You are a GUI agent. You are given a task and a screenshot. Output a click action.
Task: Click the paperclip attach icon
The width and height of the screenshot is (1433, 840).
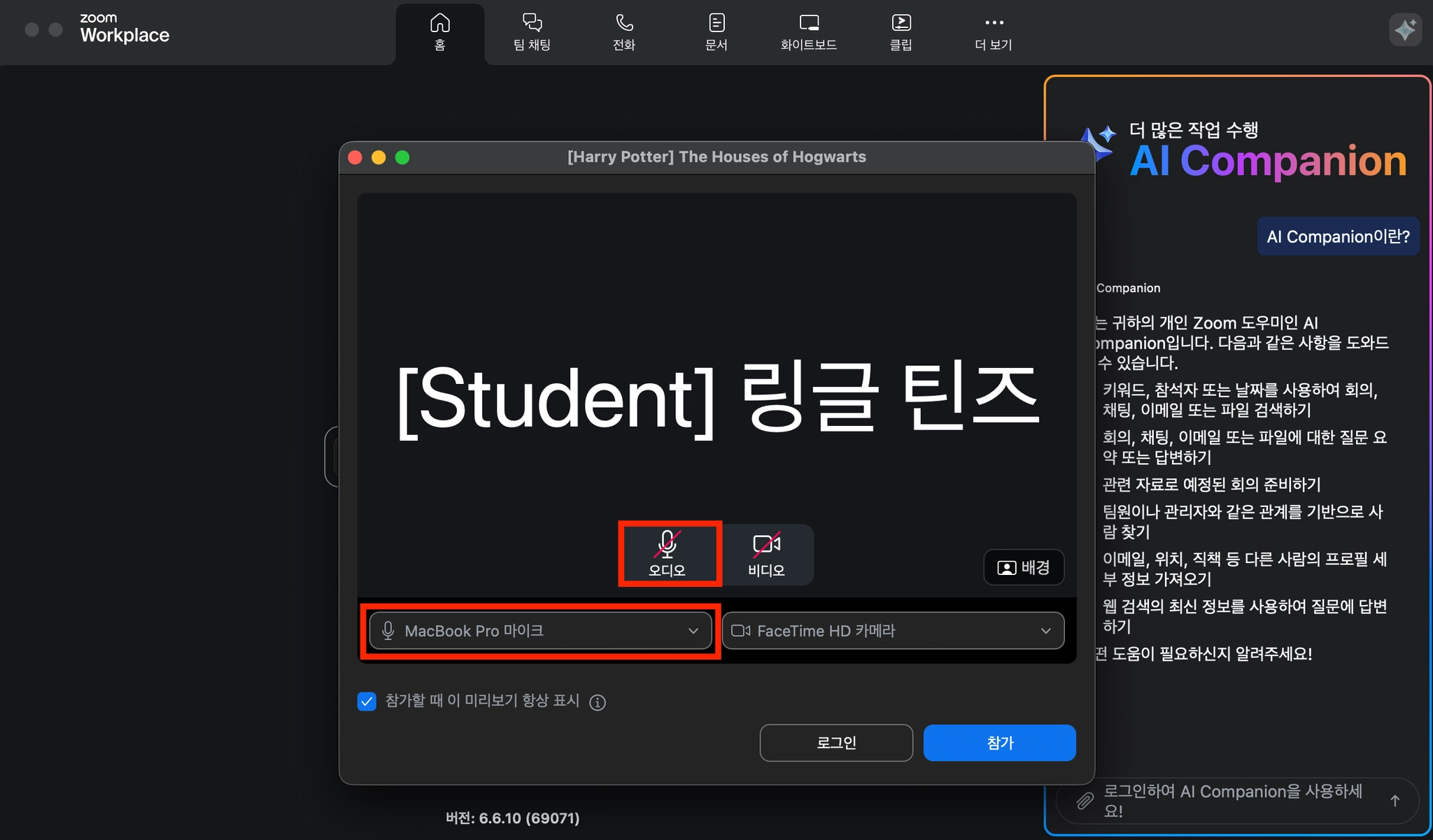point(1085,801)
